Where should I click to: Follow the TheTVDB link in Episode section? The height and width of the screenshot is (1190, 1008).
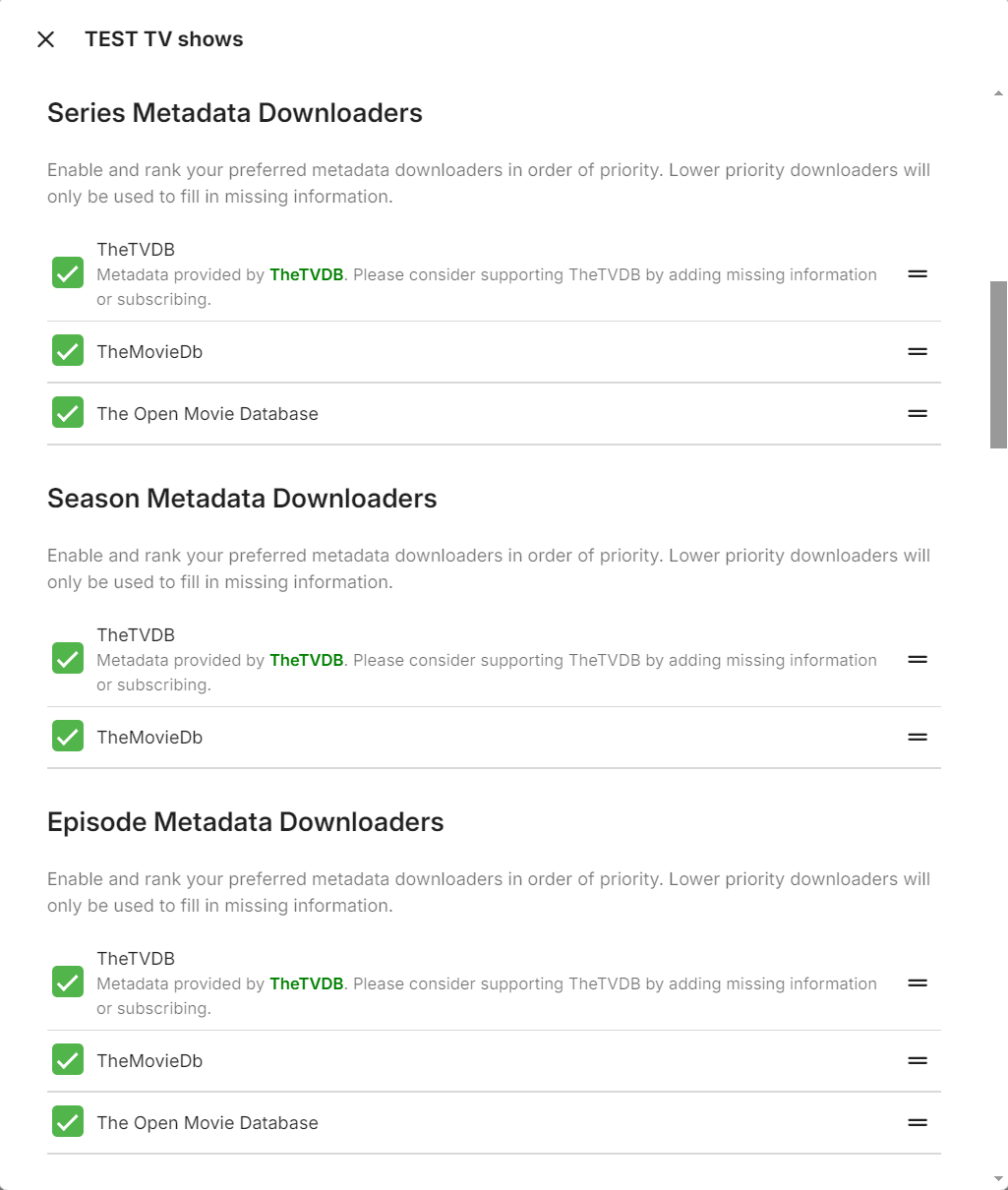click(307, 984)
